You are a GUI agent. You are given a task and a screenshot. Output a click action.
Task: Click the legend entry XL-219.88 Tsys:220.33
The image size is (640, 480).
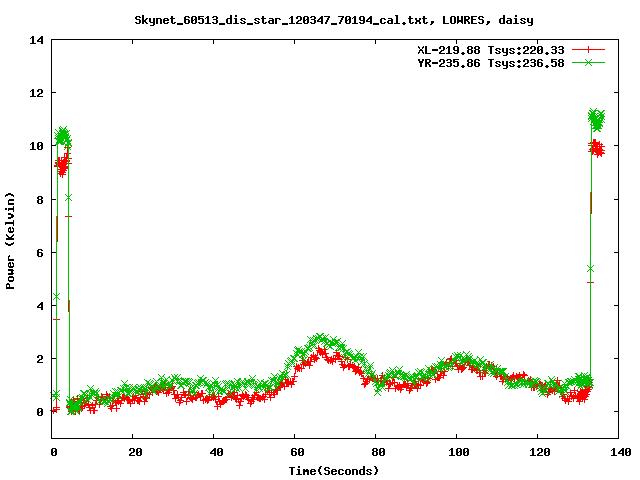[491, 50]
